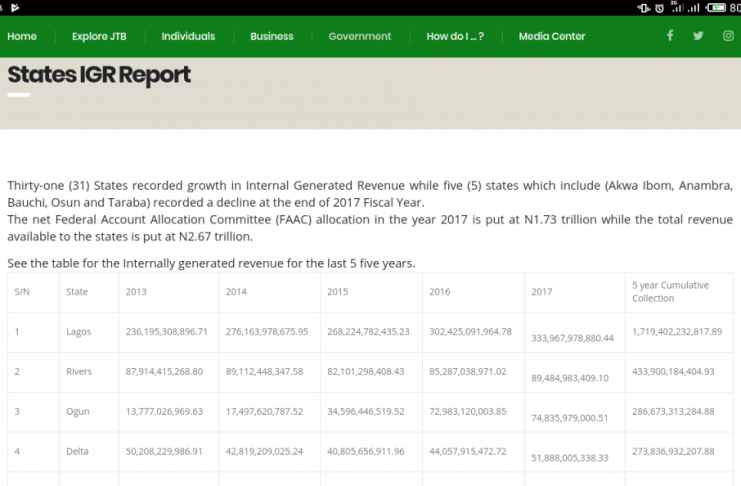The height and width of the screenshot is (486, 741).
Task: Open the JTB Twitter page icon
Action: 698,36
